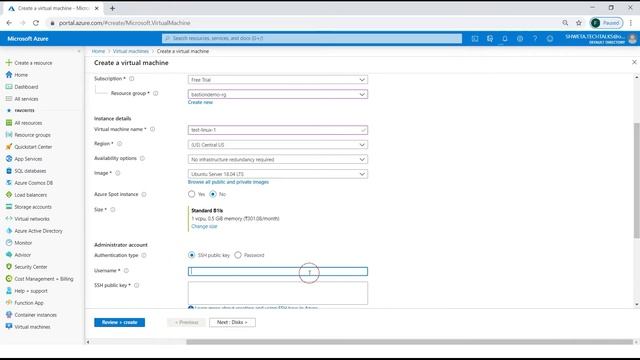The height and width of the screenshot is (360, 640).
Task: Open Cloud Shell from the Azure header
Action: (475, 38)
